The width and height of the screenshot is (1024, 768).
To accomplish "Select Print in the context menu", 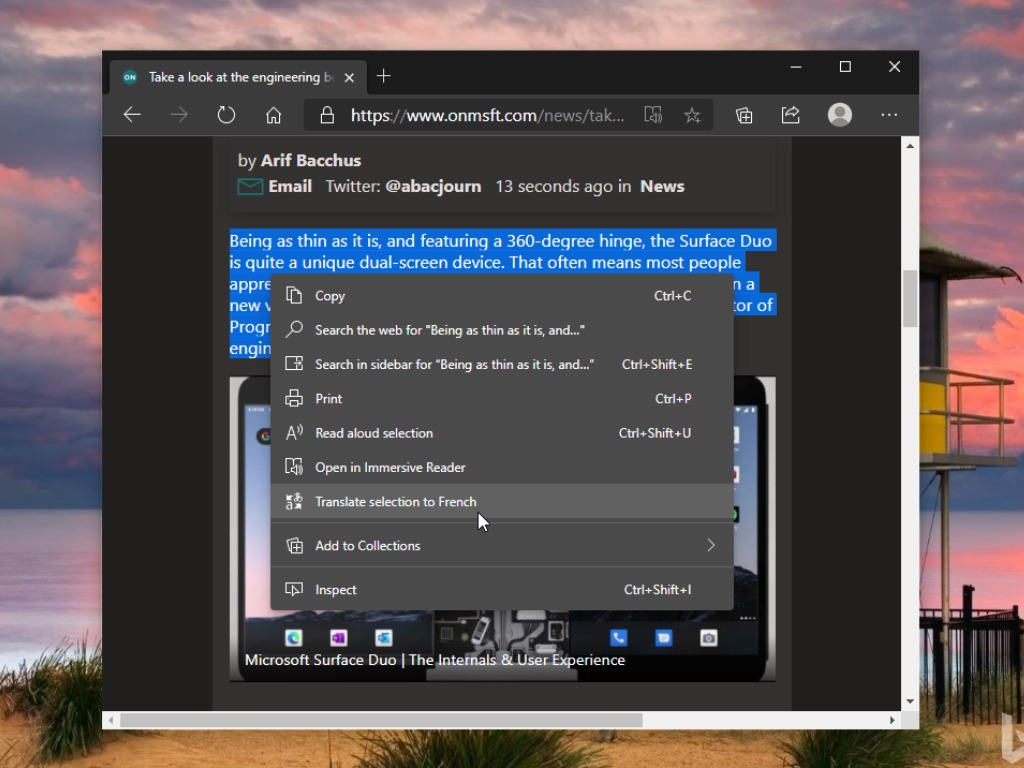I will click(x=502, y=398).
